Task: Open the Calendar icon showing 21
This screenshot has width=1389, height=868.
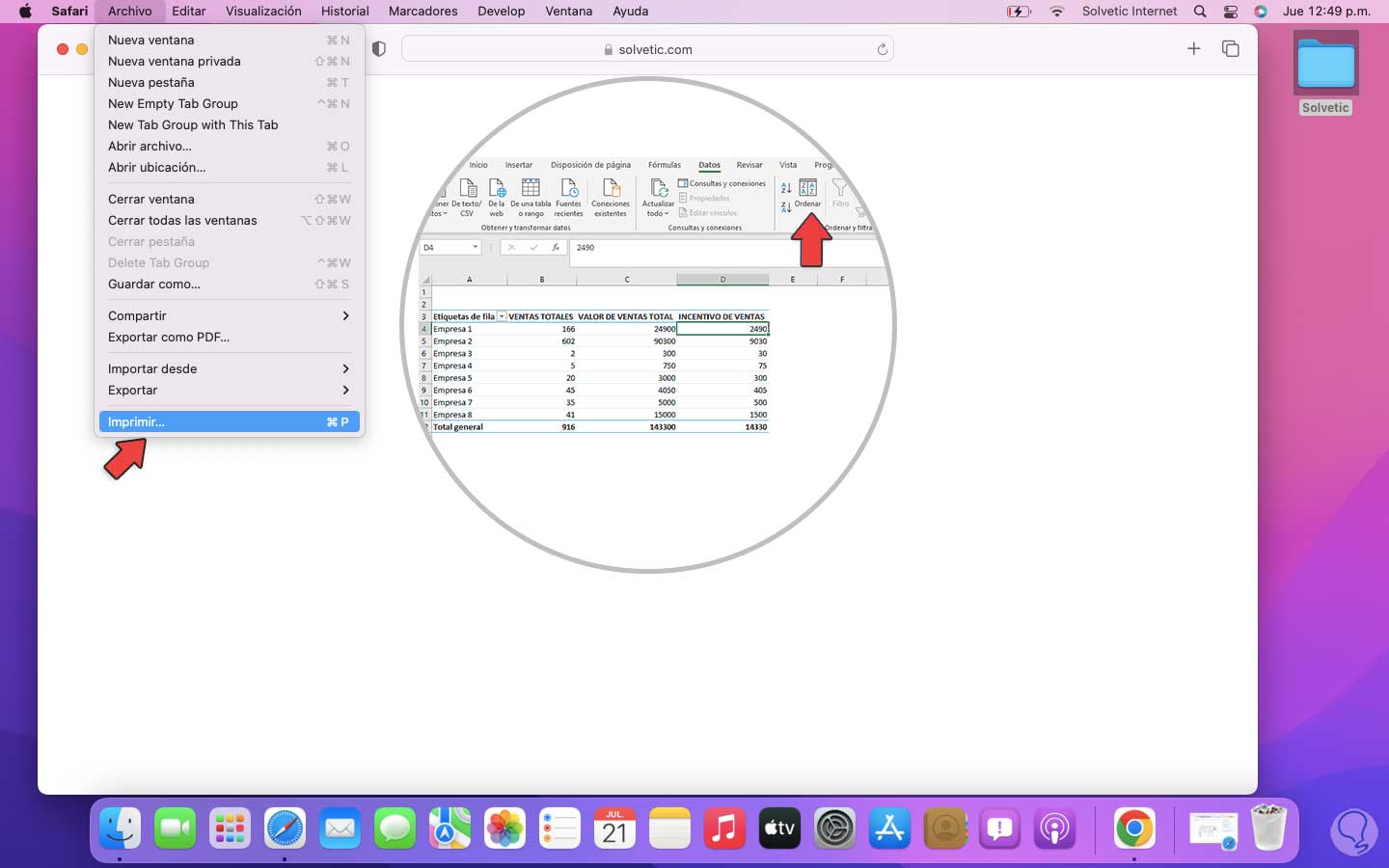Action: [x=614, y=828]
